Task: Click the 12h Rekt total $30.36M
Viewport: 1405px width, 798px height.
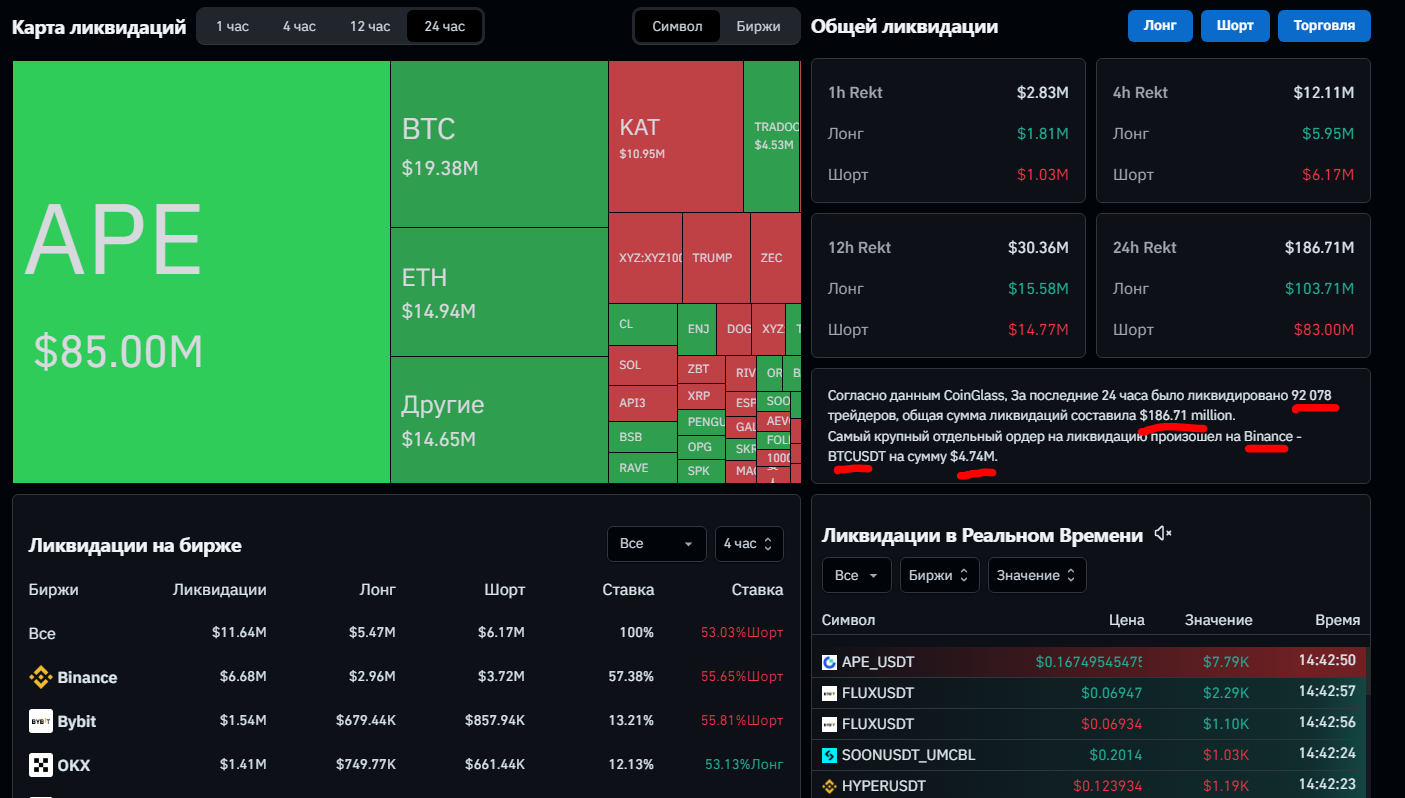Action: point(1039,247)
